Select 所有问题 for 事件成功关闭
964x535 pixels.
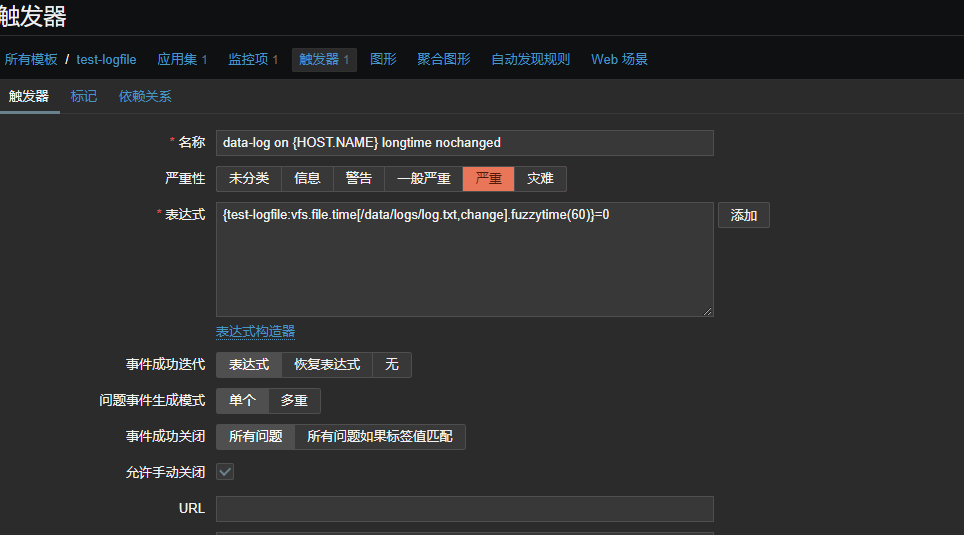tap(256, 437)
